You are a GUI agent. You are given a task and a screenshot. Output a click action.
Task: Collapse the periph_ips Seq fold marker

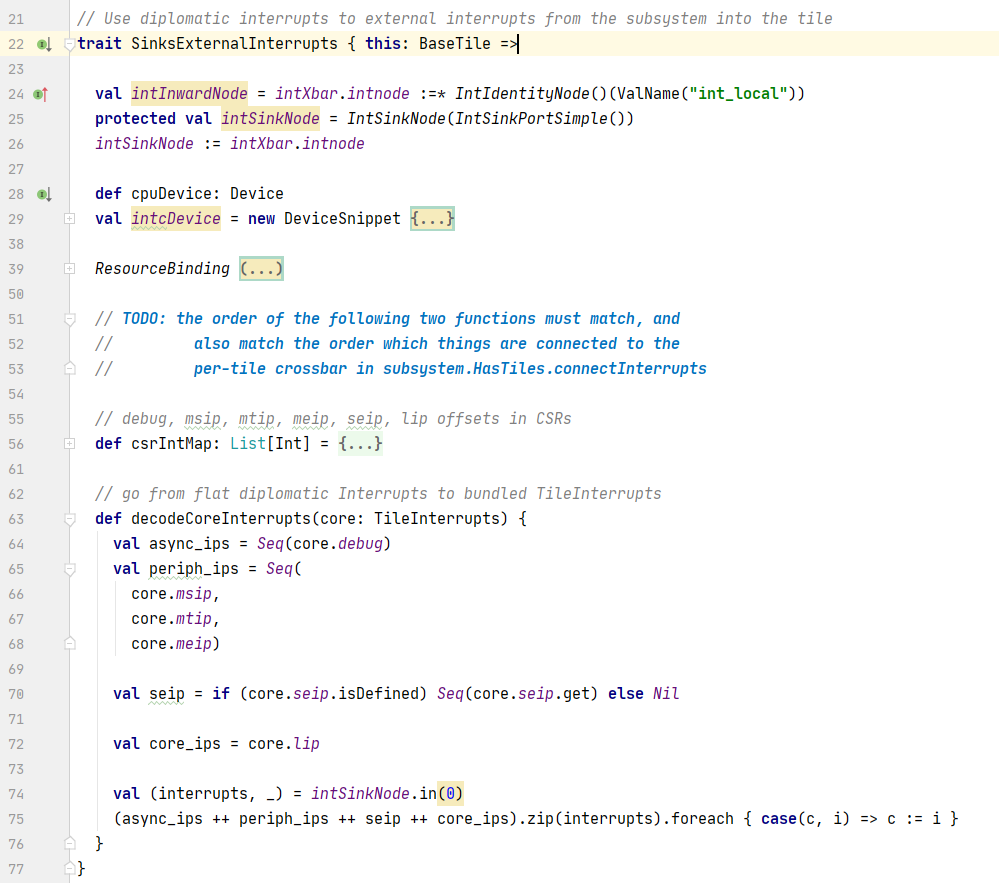click(x=70, y=569)
